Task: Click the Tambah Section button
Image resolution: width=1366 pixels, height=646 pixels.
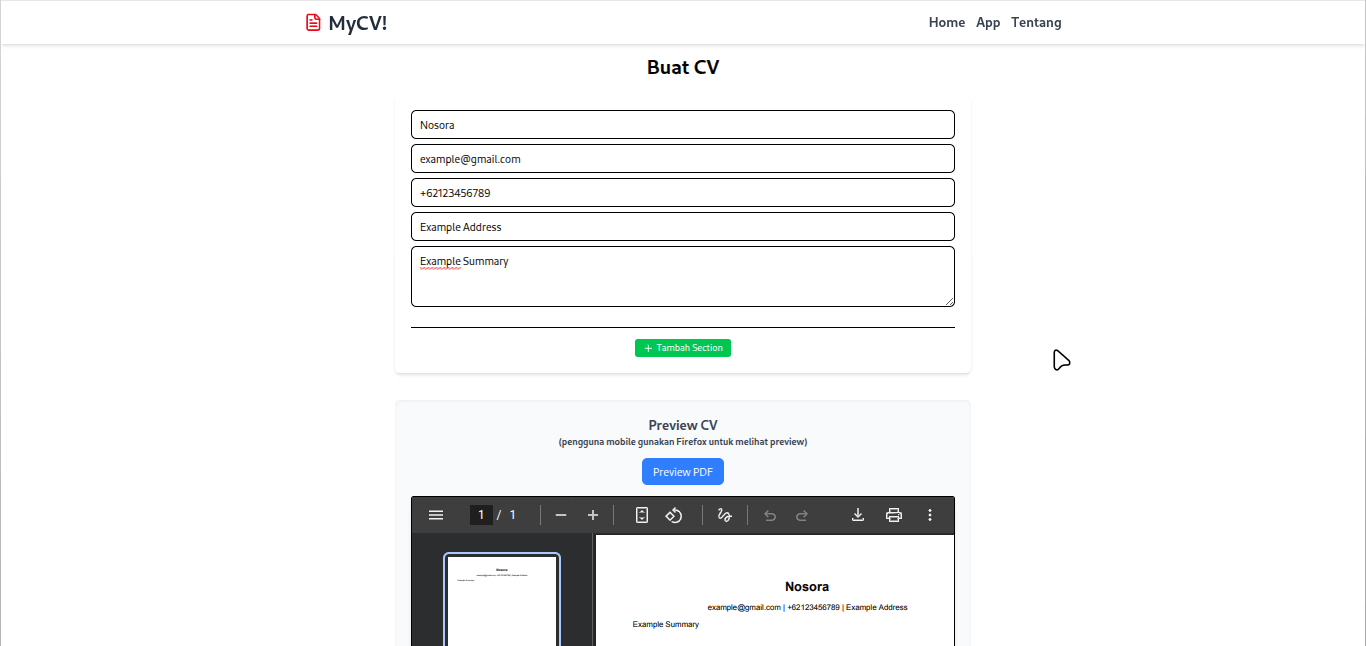Action: pos(683,348)
